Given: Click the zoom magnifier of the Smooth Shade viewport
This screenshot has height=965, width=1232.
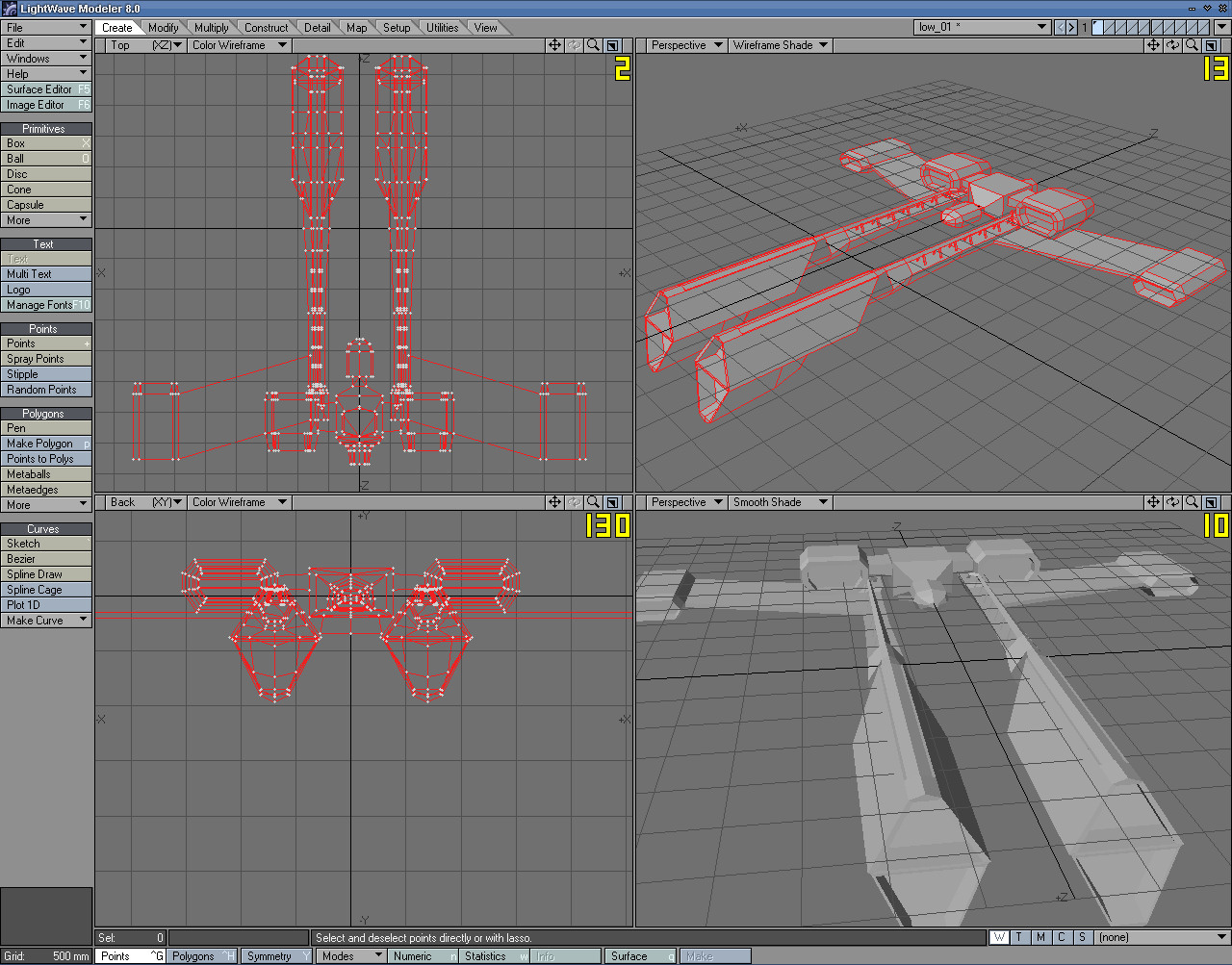Looking at the screenshot, I should click(1193, 502).
